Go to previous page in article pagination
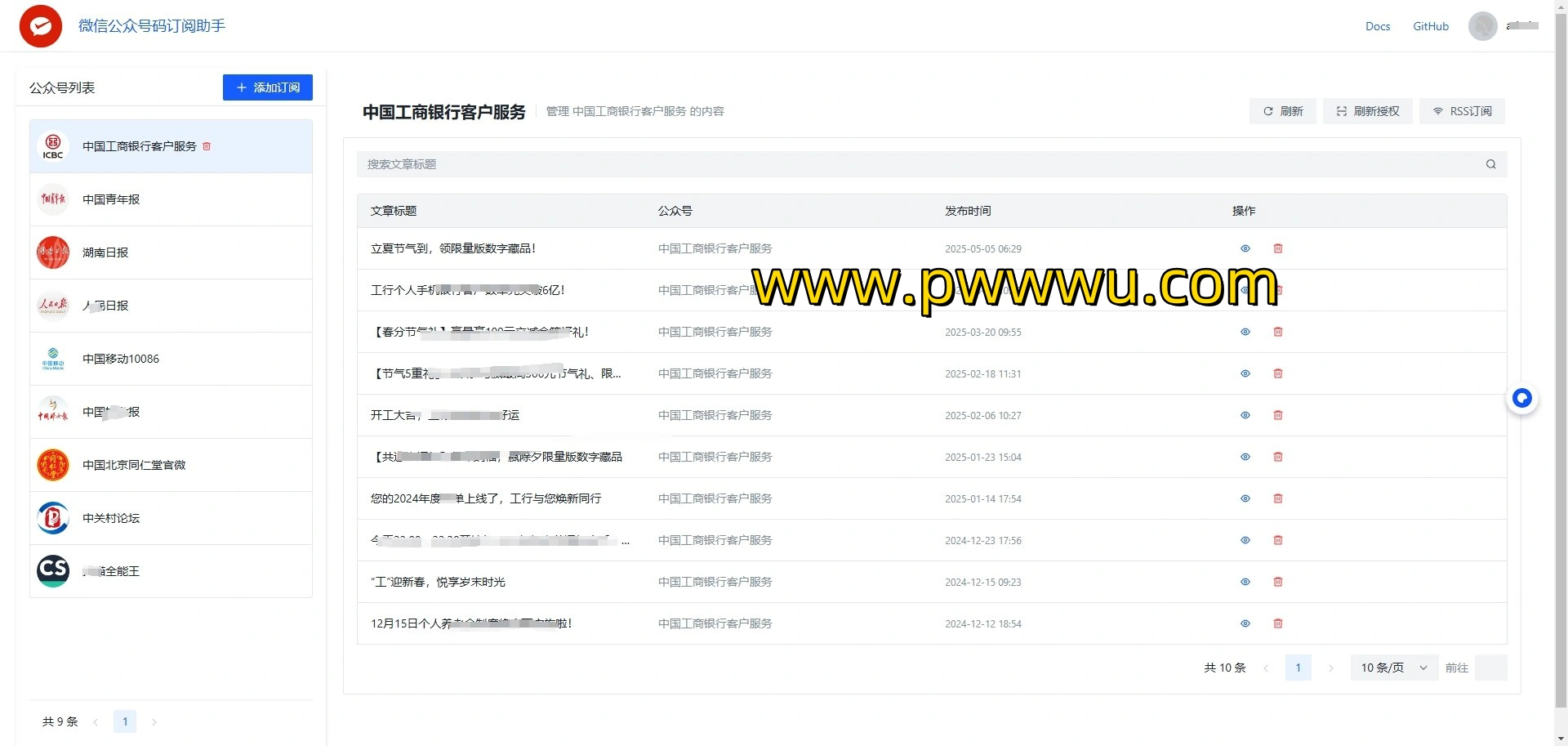Viewport: 1568px width, 746px height. click(1266, 668)
